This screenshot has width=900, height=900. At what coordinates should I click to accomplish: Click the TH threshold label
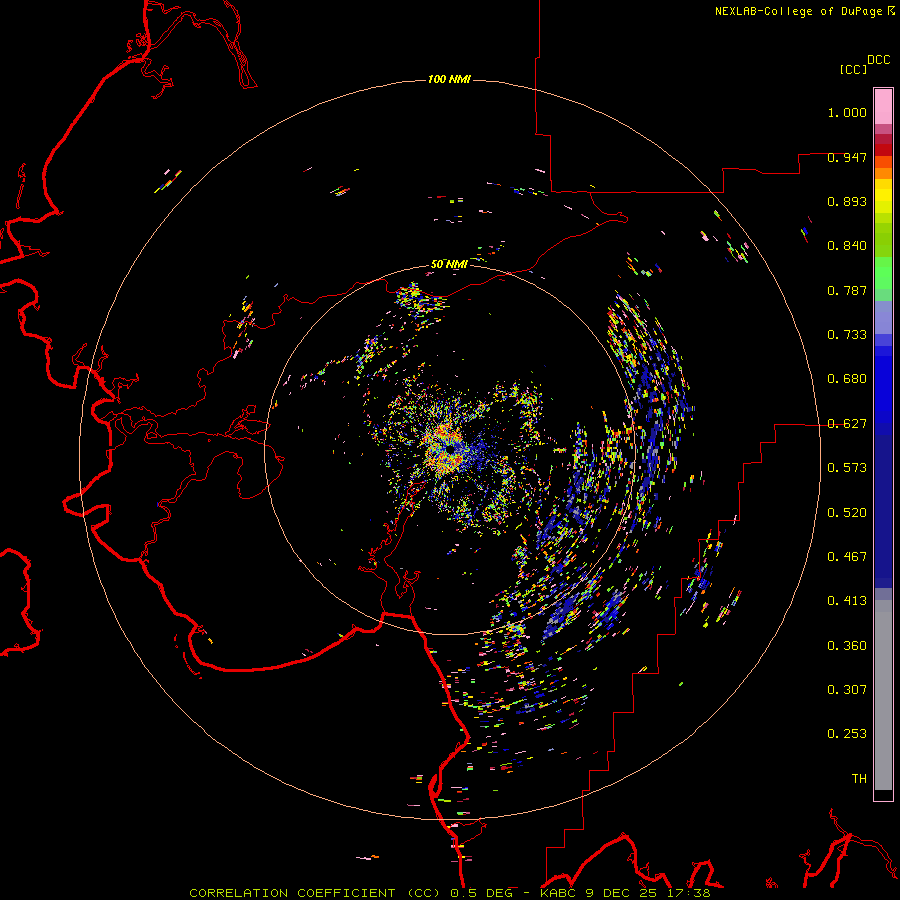coord(859,779)
